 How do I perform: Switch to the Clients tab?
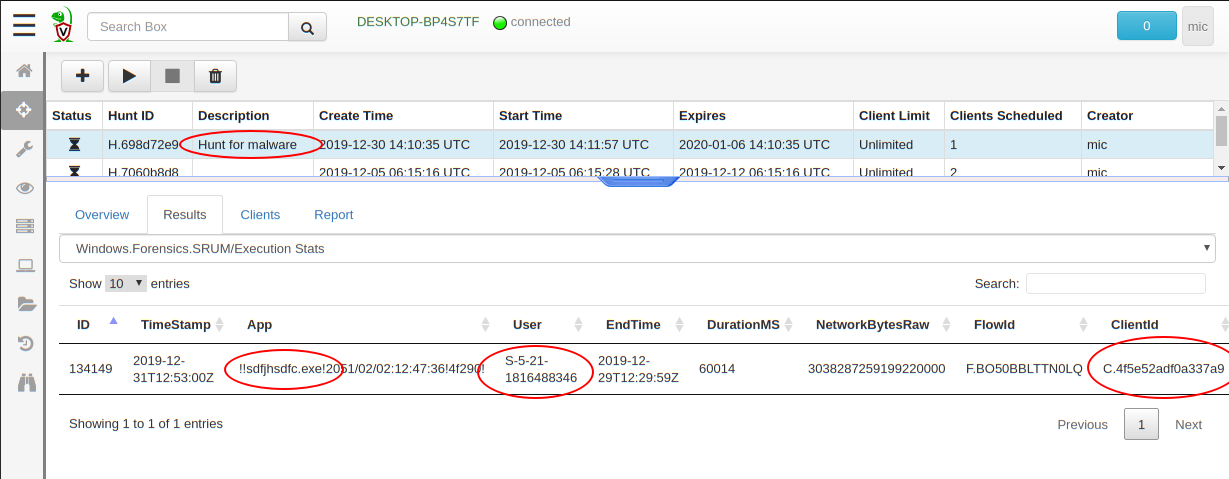point(260,215)
